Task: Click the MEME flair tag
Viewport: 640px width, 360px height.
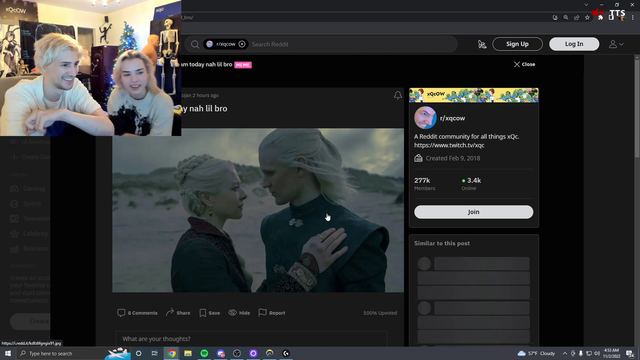Action: tap(243, 65)
